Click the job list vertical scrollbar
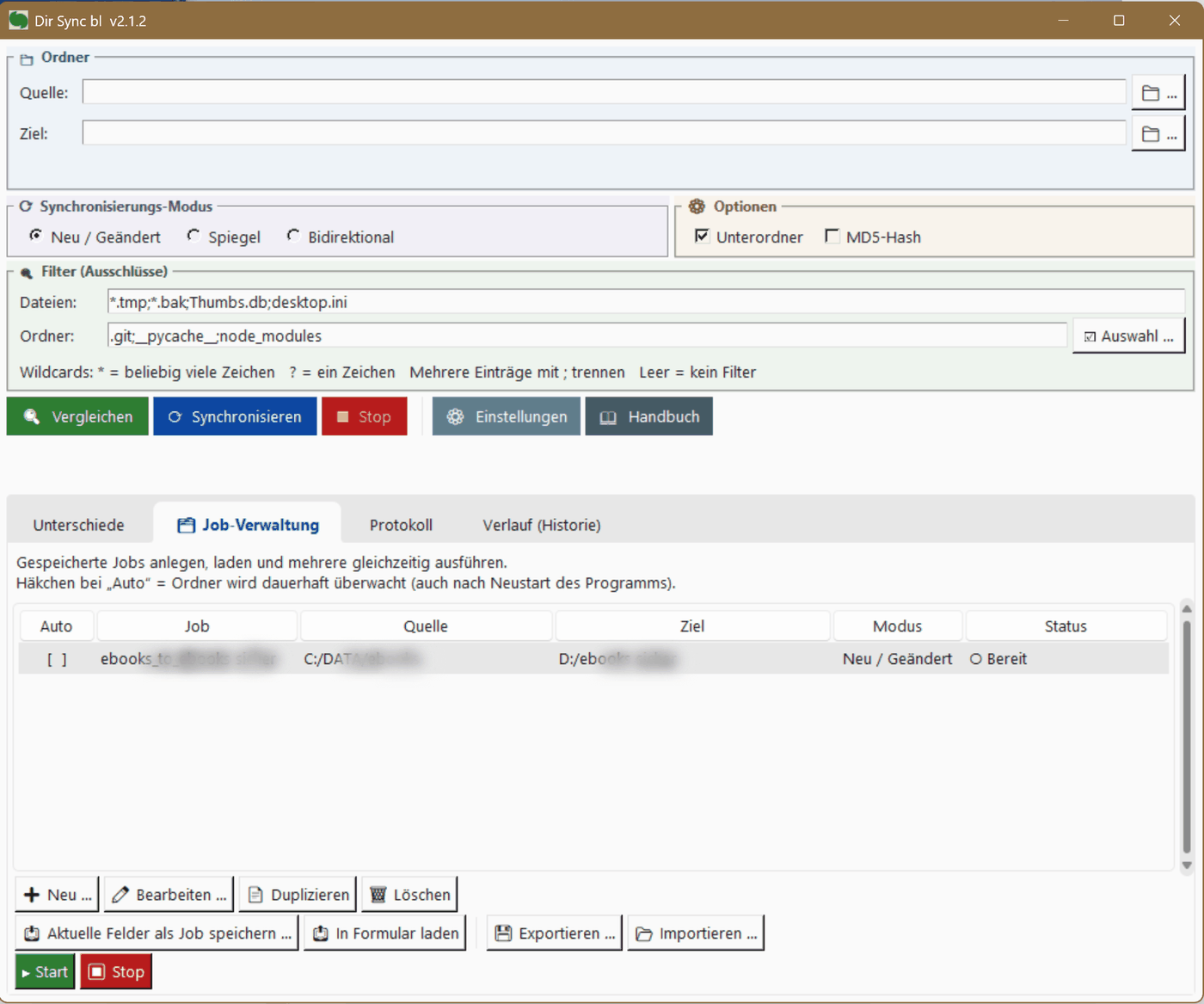 tap(1187, 736)
